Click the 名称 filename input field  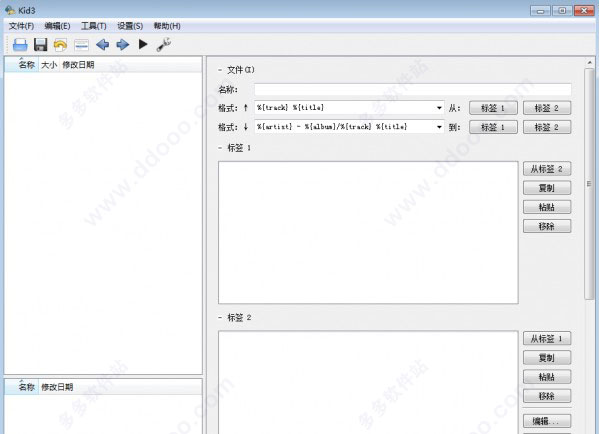pyautogui.click(x=413, y=89)
